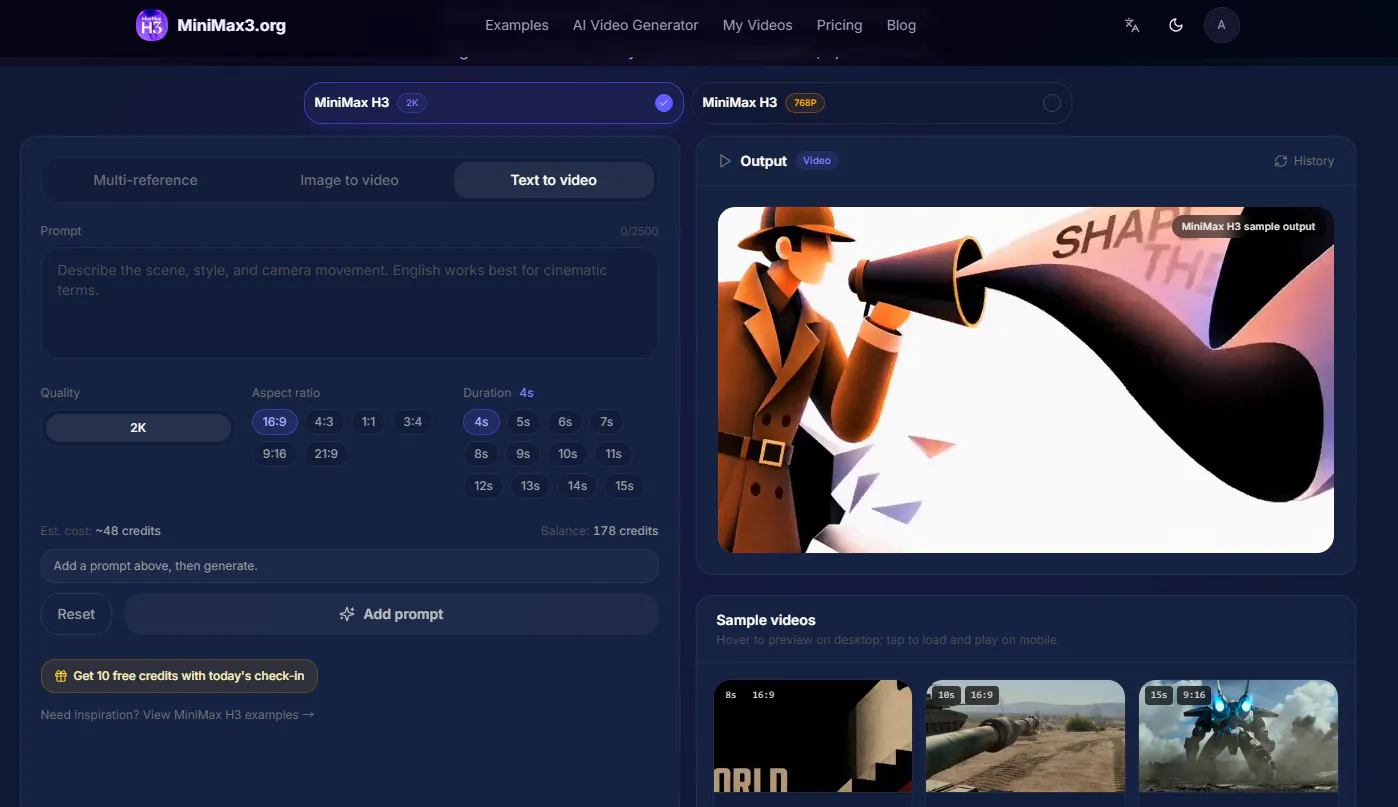1398x807 pixels.
Task: Select MiniMax H3 2K model option
Action: click(x=494, y=103)
